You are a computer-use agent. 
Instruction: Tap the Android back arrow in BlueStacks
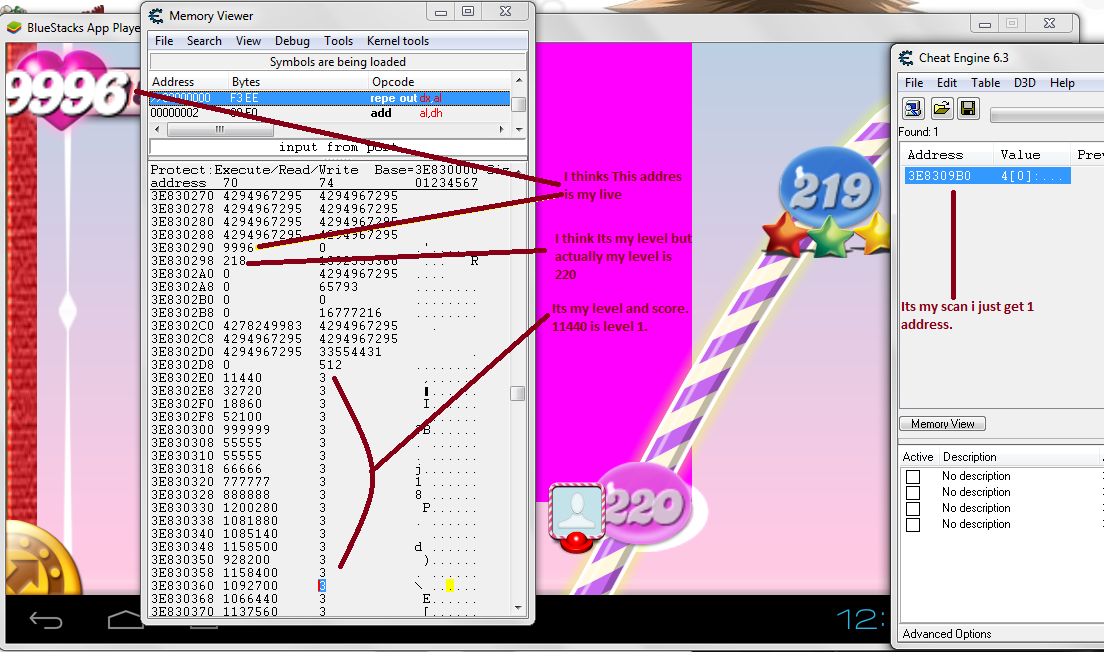pyautogui.click(x=45, y=620)
